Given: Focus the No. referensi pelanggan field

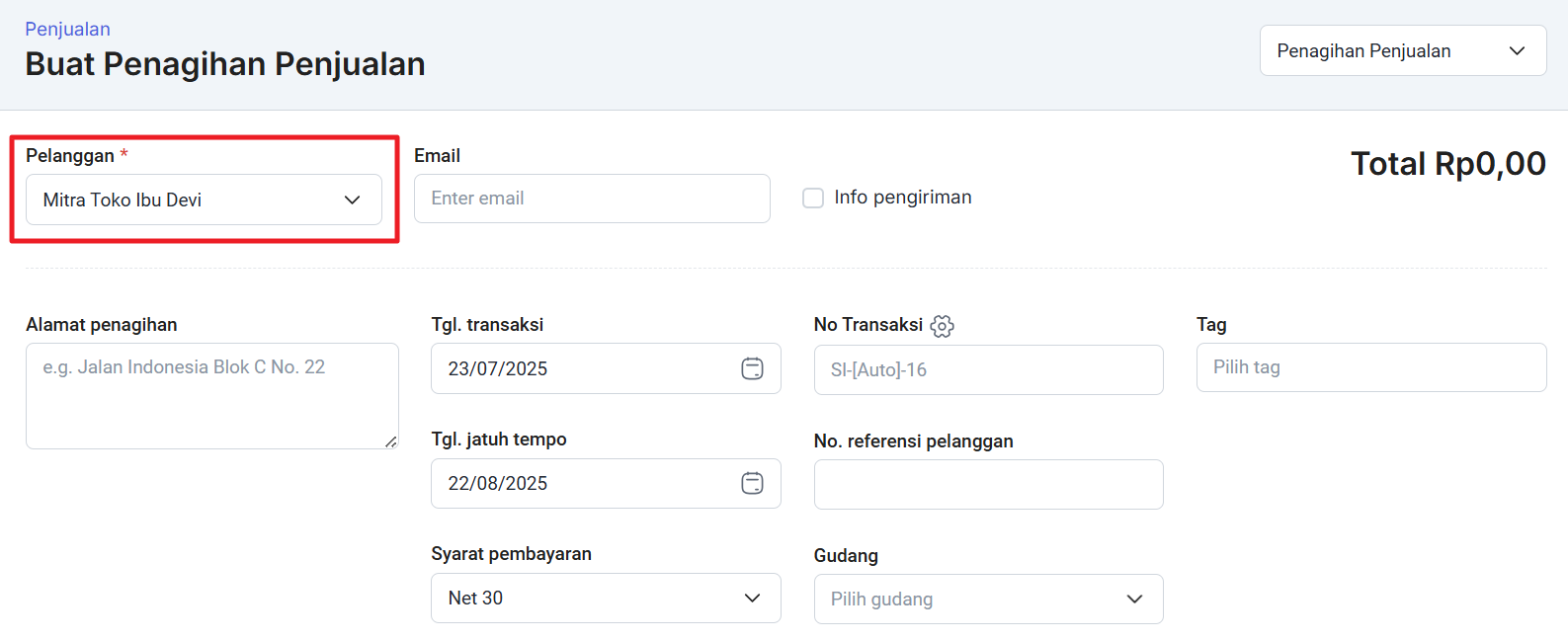Looking at the screenshot, I should (988, 484).
